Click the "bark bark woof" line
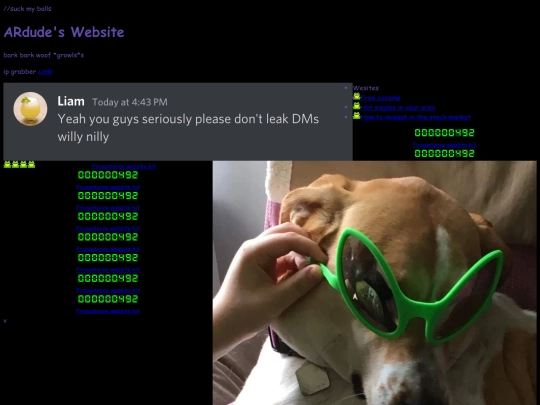 coord(44,55)
